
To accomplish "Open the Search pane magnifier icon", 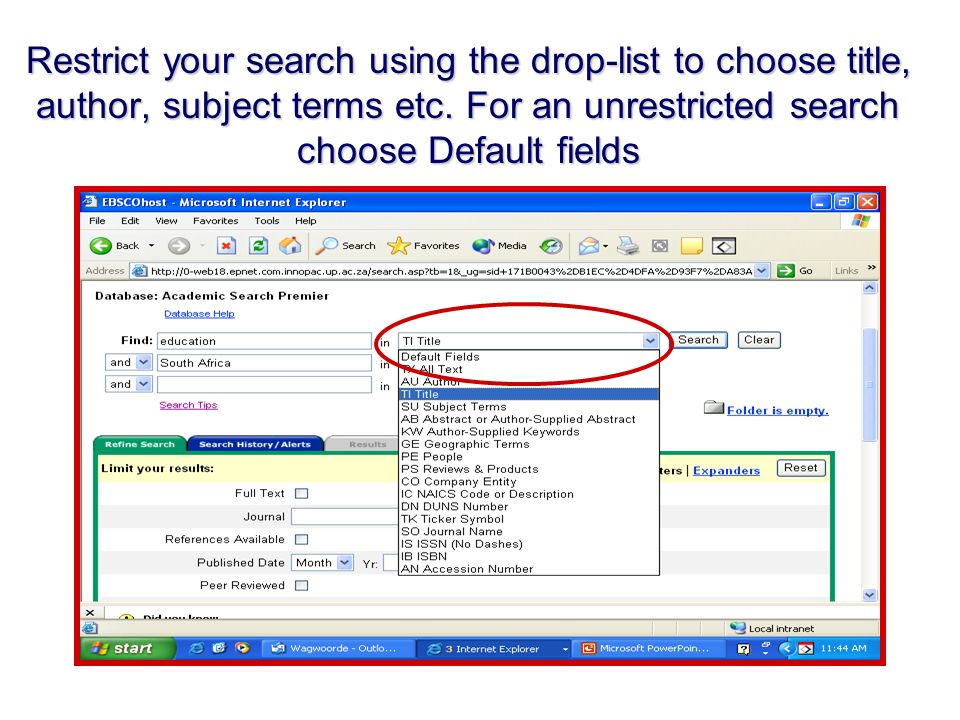I will [x=326, y=246].
